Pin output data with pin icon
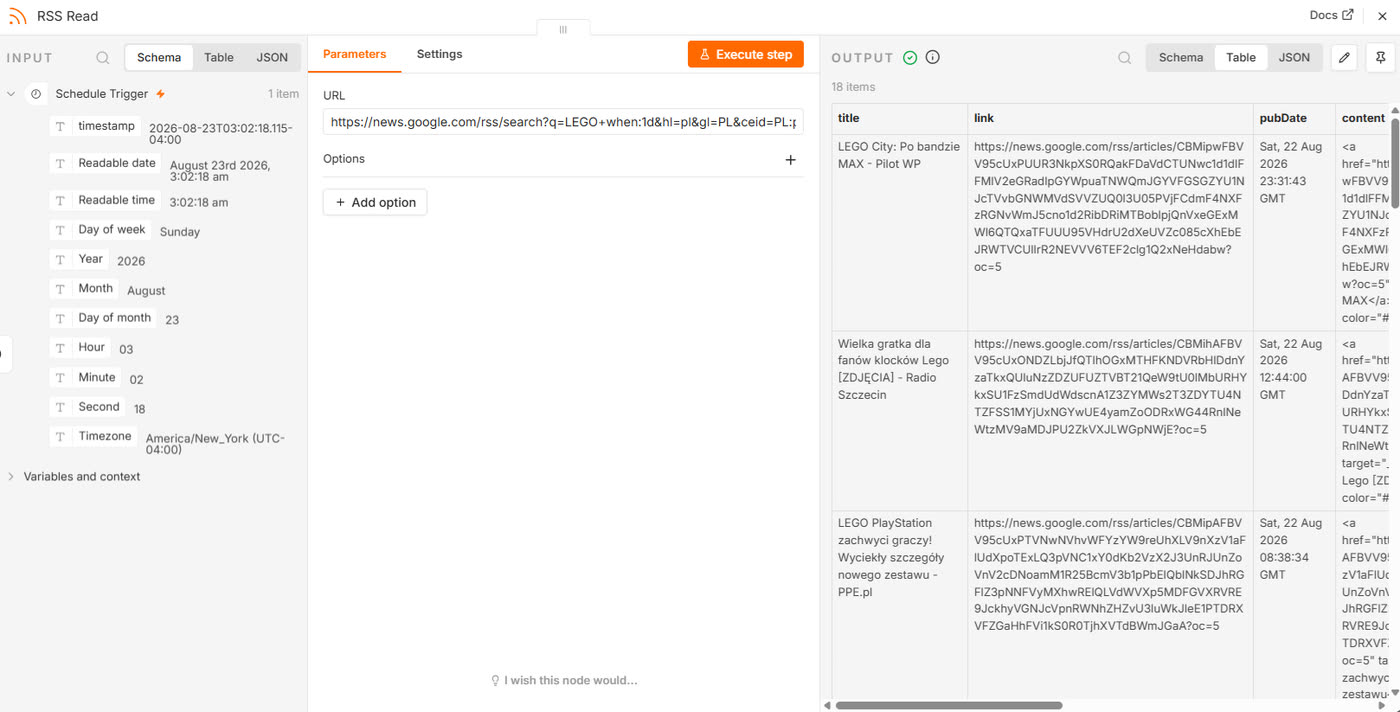This screenshot has height=712, width=1400. (x=1381, y=58)
